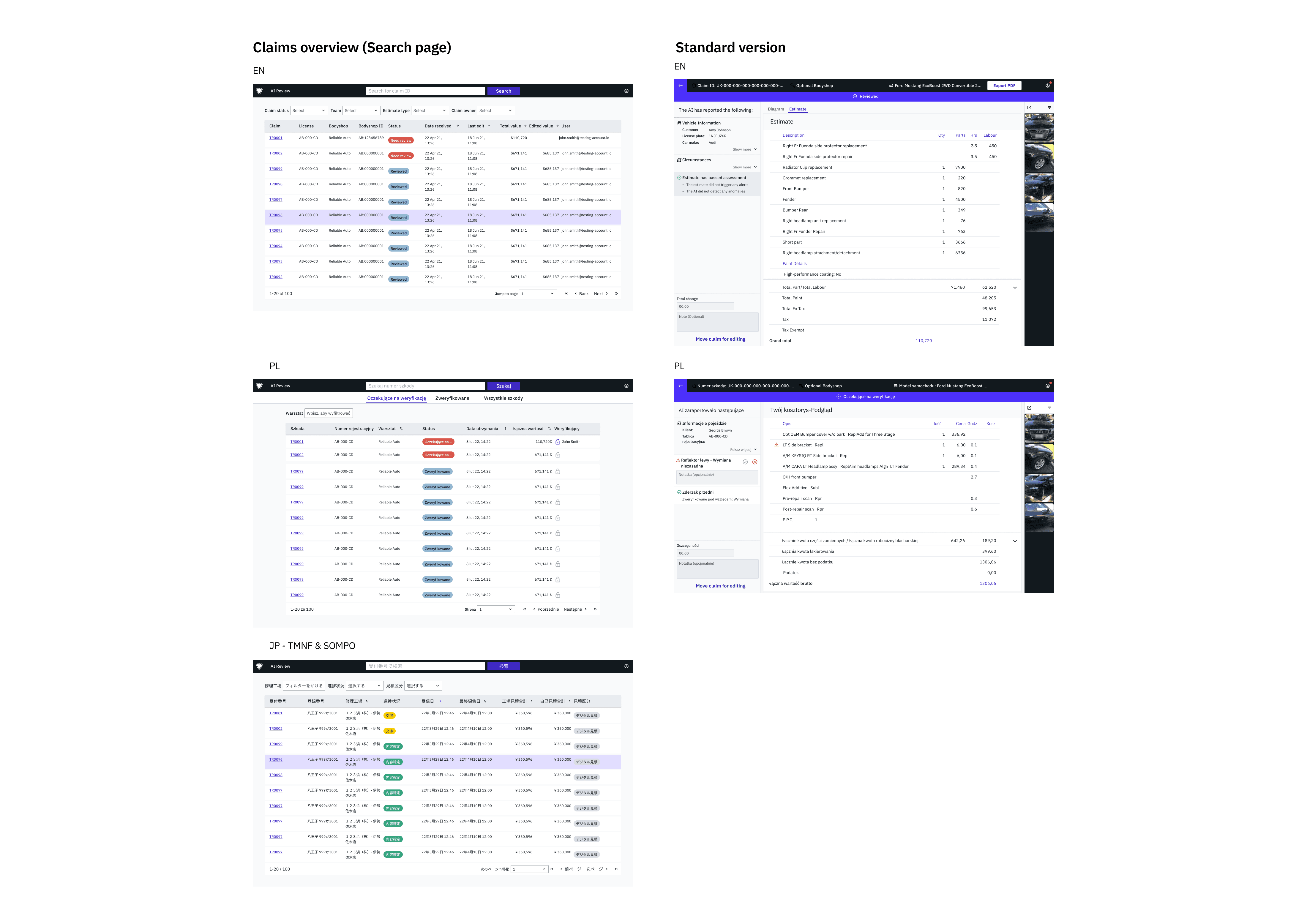The height and width of the screenshot is (924, 1307).
Task: Open Estimate type Select dropdown
Action: [x=430, y=110]
